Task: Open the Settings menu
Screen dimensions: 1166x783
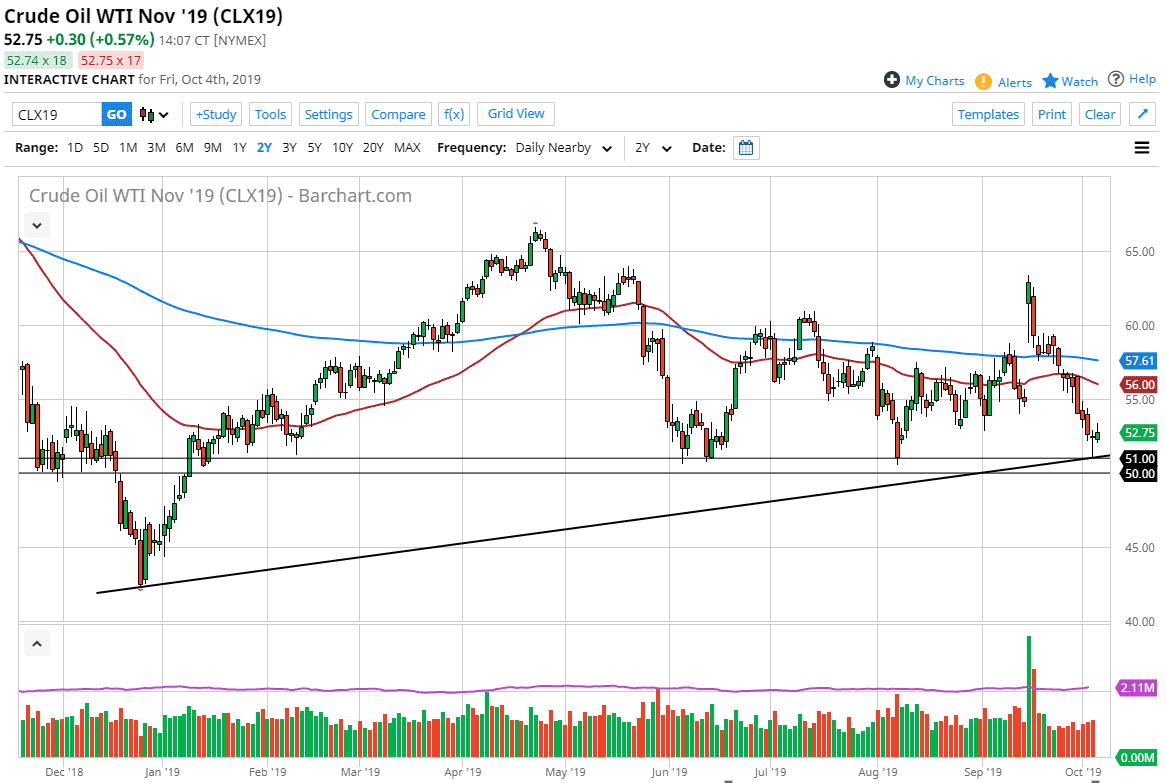Action: (328, 114)
